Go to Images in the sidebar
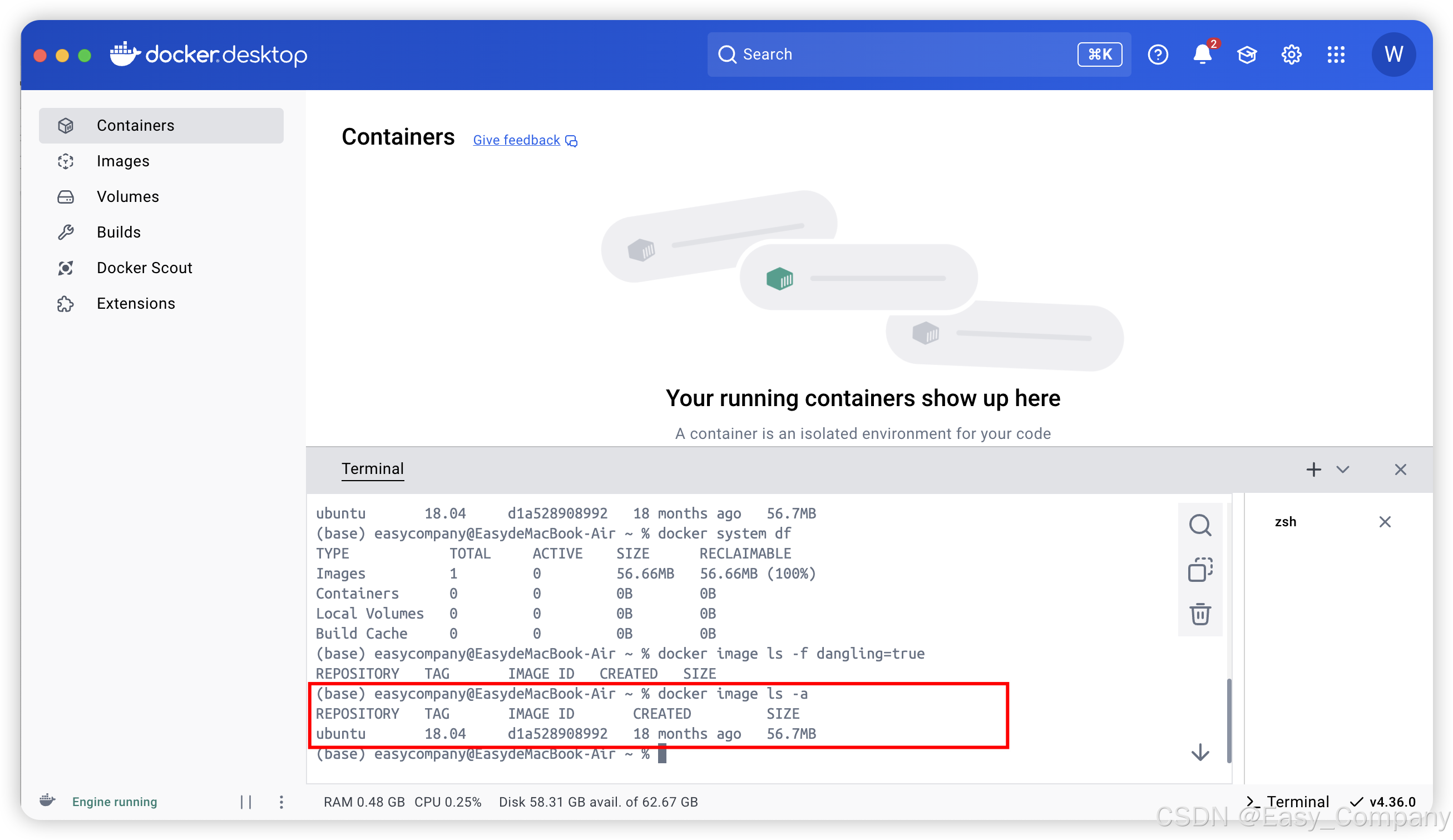 [123, 161]
